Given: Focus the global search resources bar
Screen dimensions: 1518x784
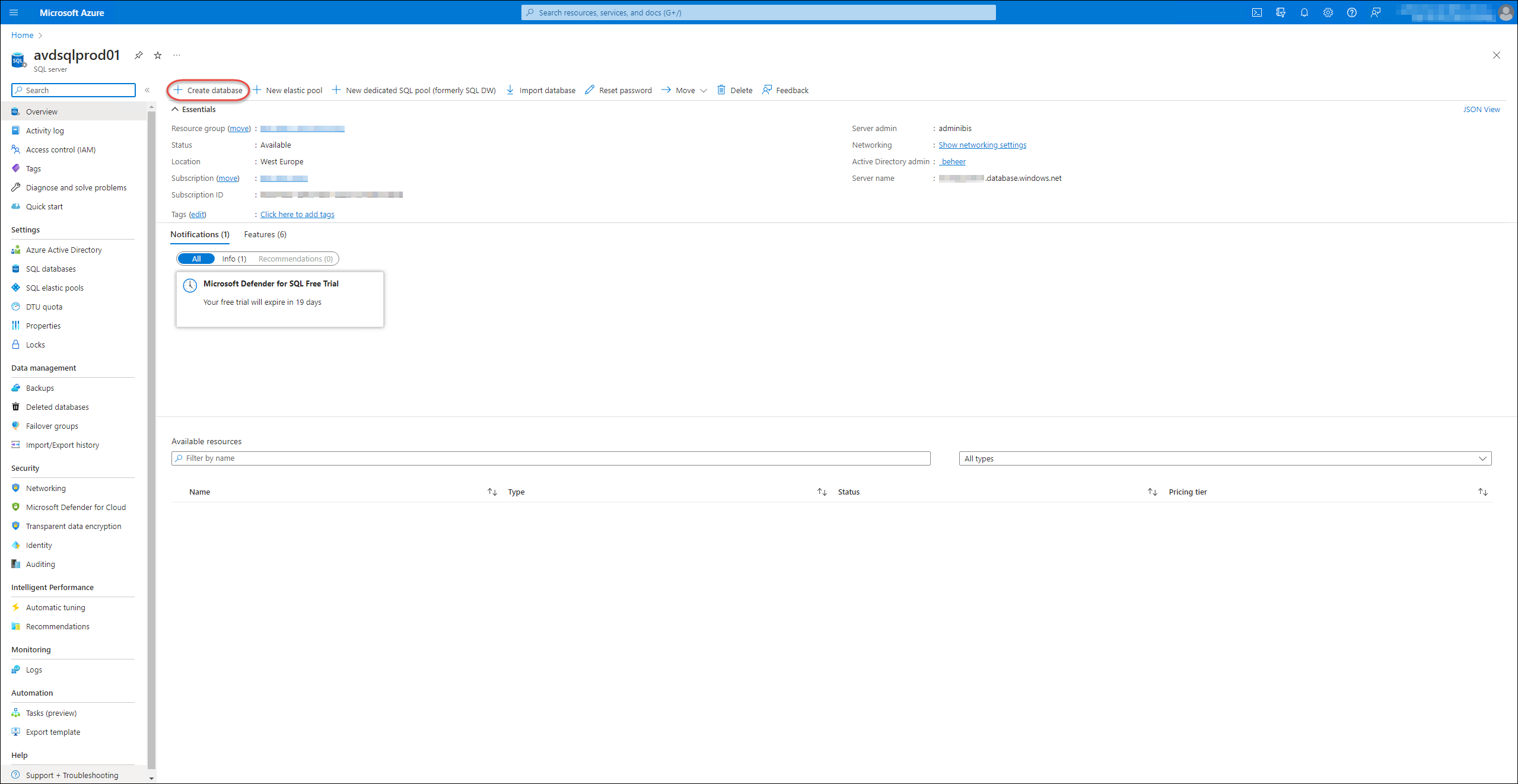Looking at the screenshot, I should pyautogui.click(x=758, y=12).
